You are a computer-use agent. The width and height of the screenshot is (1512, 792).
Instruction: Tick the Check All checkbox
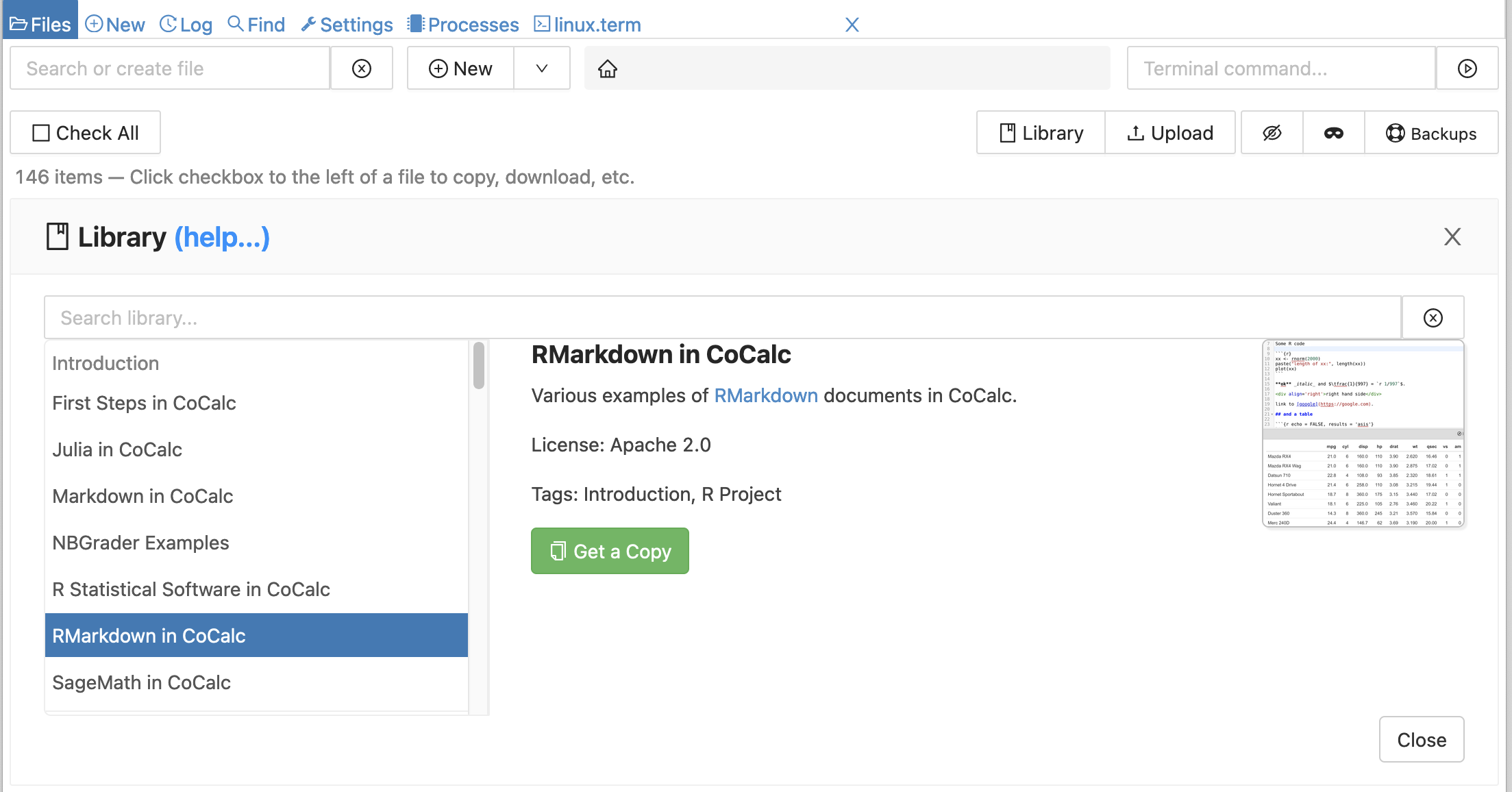click(x=42, y=133)
